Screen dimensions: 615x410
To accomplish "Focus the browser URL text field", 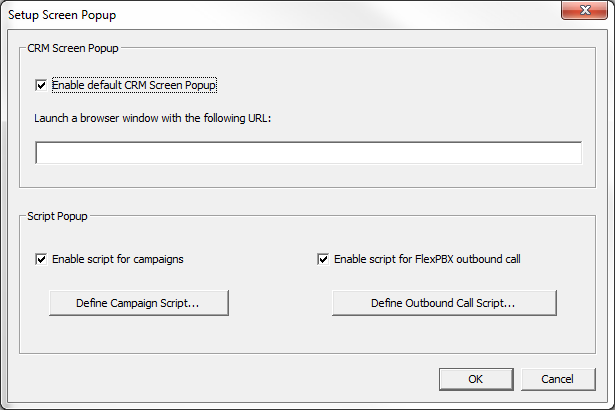I will pos(308,153).
